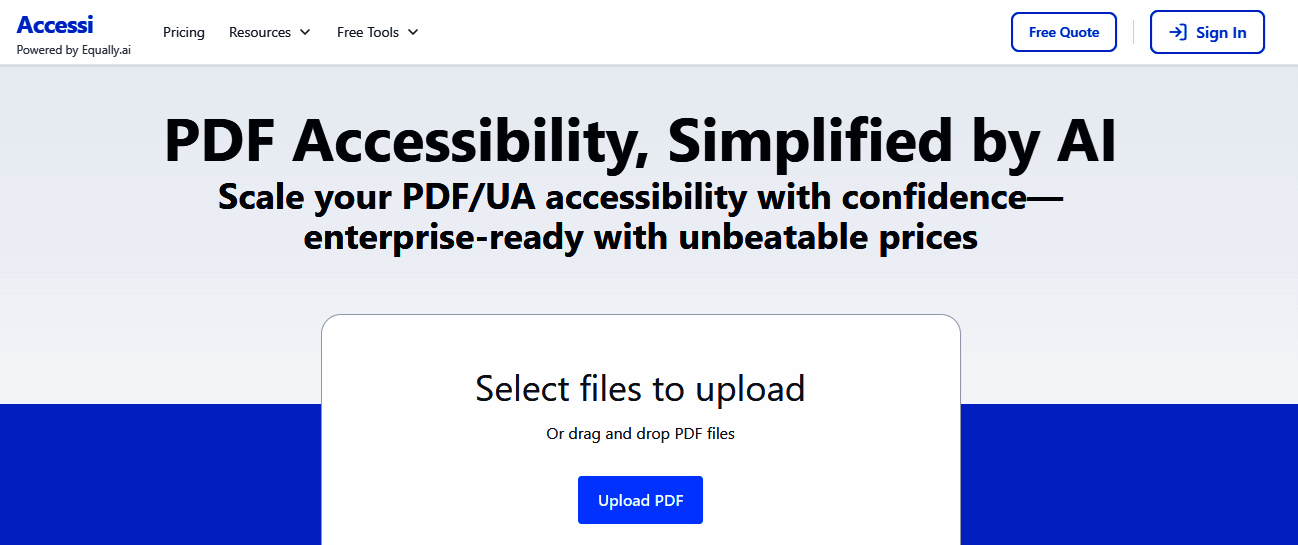
Task: Click the "Powered by Equally.ai" text
Action: pos(73,50)
